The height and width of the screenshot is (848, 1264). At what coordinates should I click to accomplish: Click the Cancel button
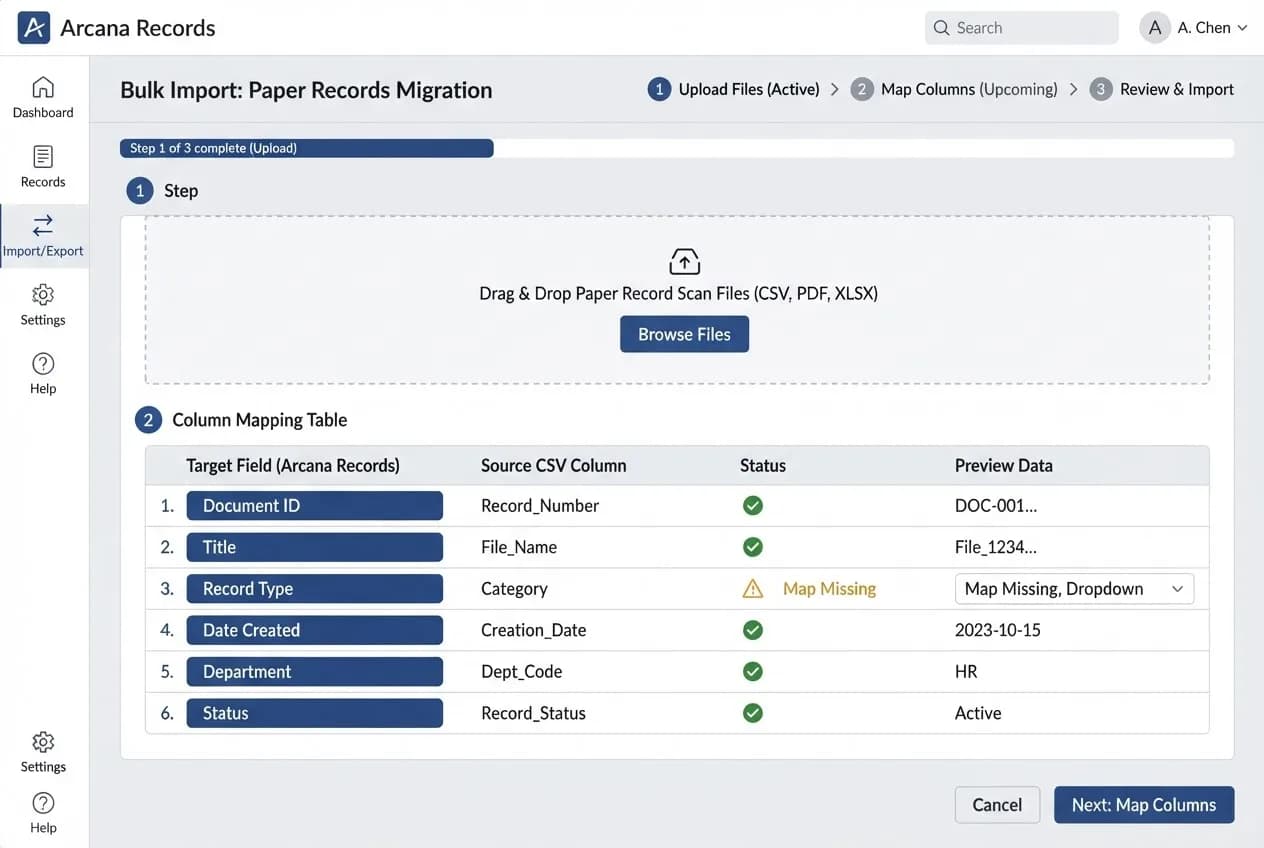(997, 805)
